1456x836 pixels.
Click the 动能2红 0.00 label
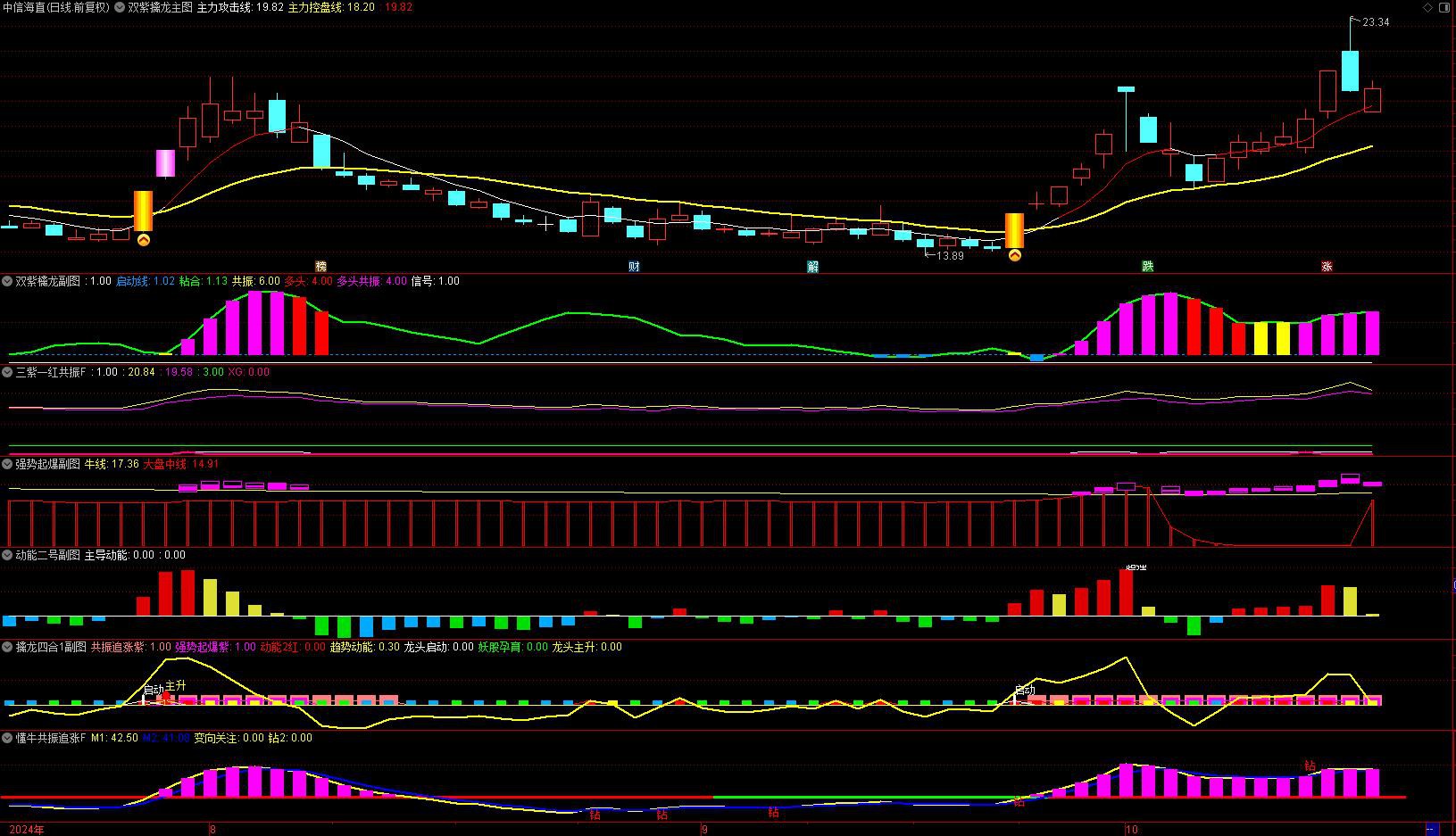click(293, 647)
